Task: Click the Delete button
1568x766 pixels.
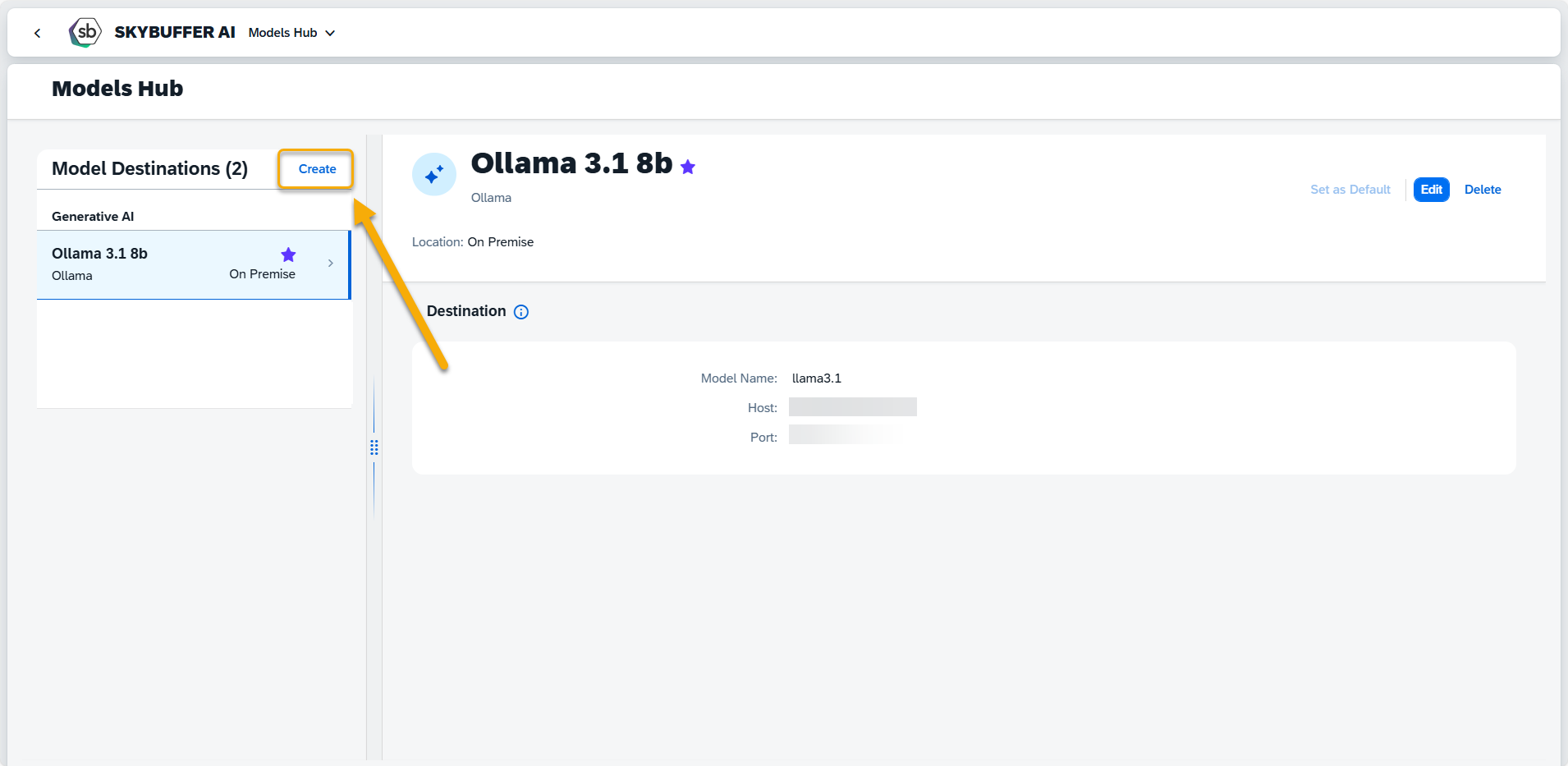Action: pos(1483,190)
